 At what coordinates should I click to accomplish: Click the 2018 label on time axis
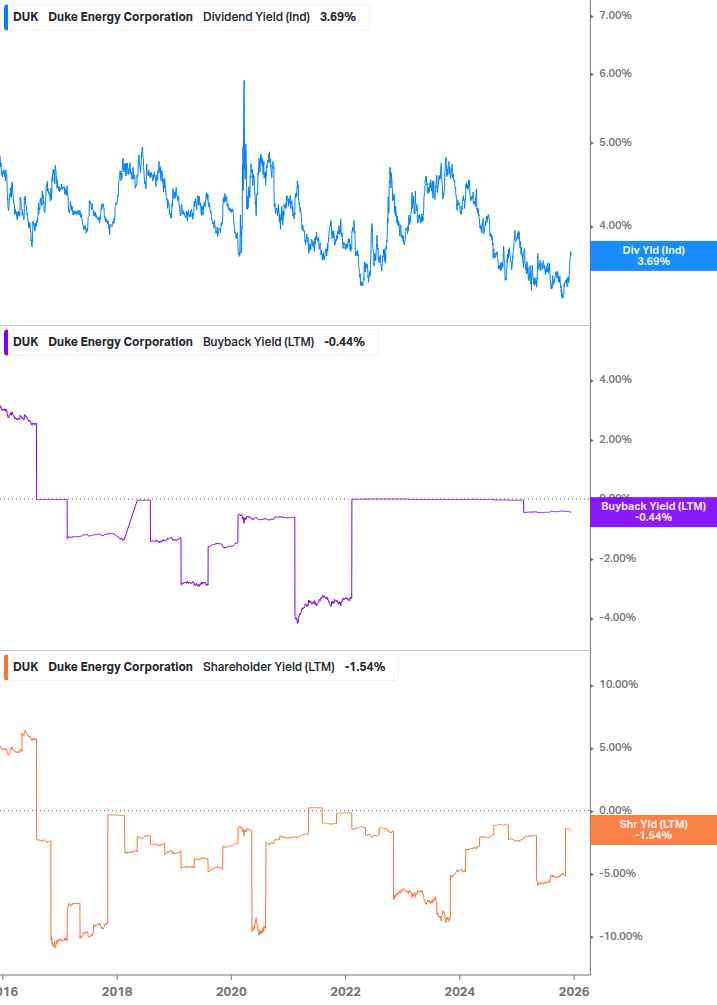(x=117, y=992)
